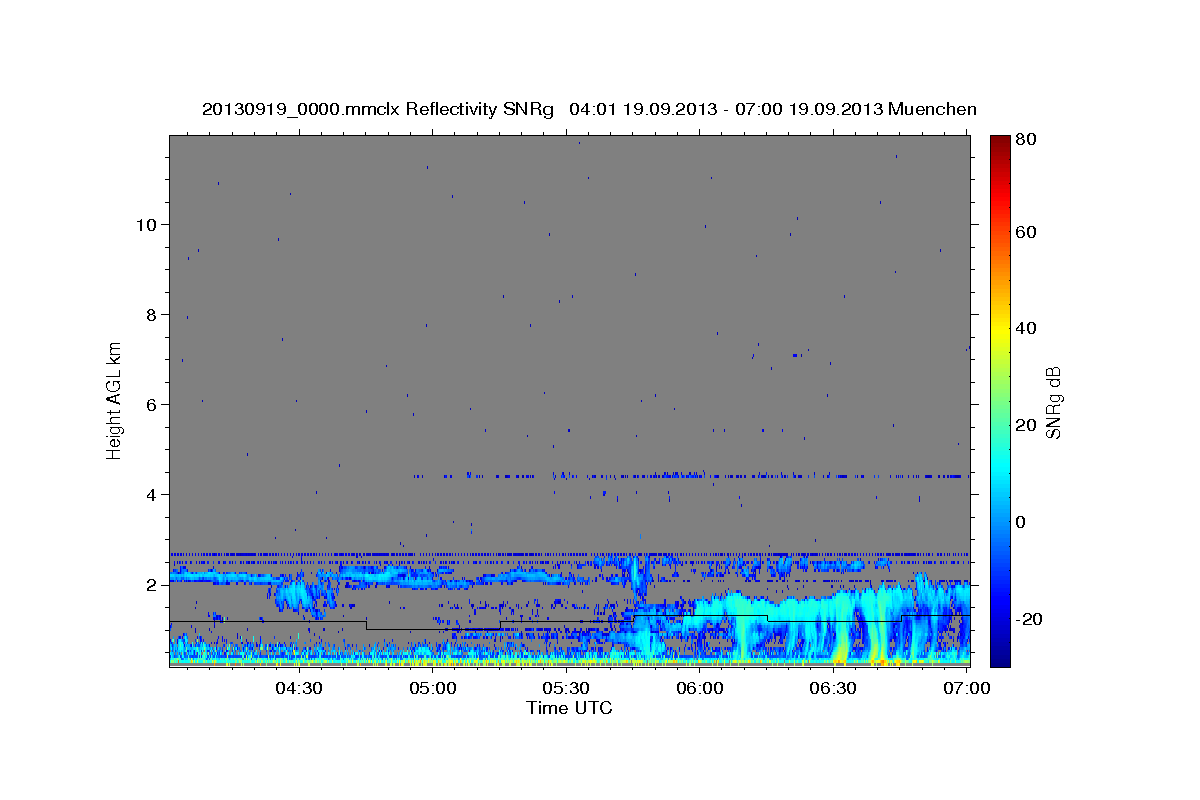This screenshot has height=800, width=1200.
Task: Click the plot title text '20130919_0000.mmclx Reflectivity SNRg'
Action: 378,109
